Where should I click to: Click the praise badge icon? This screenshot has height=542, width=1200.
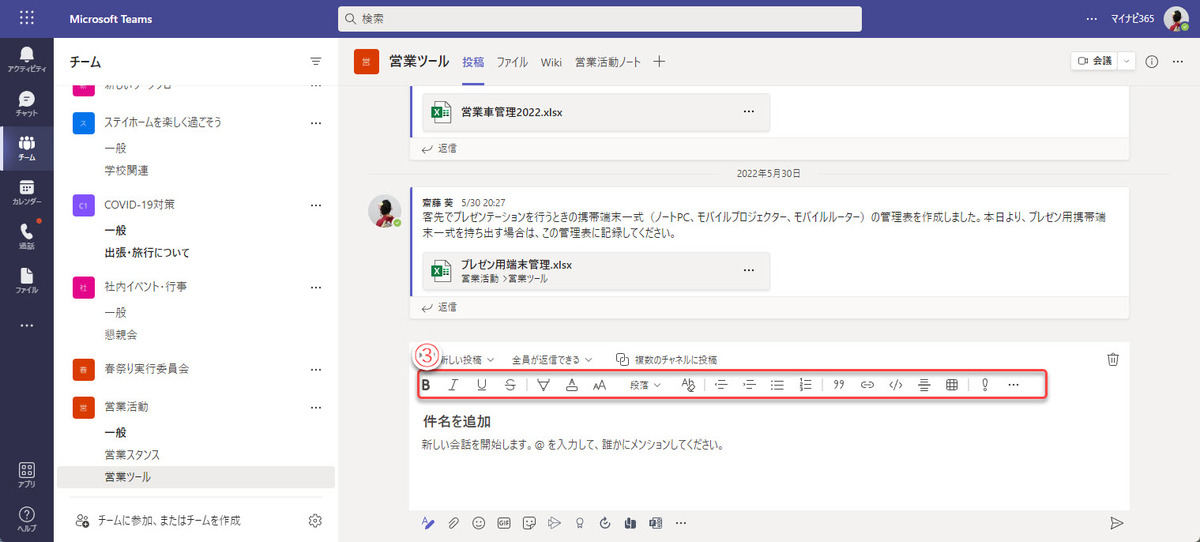point(581,522)
